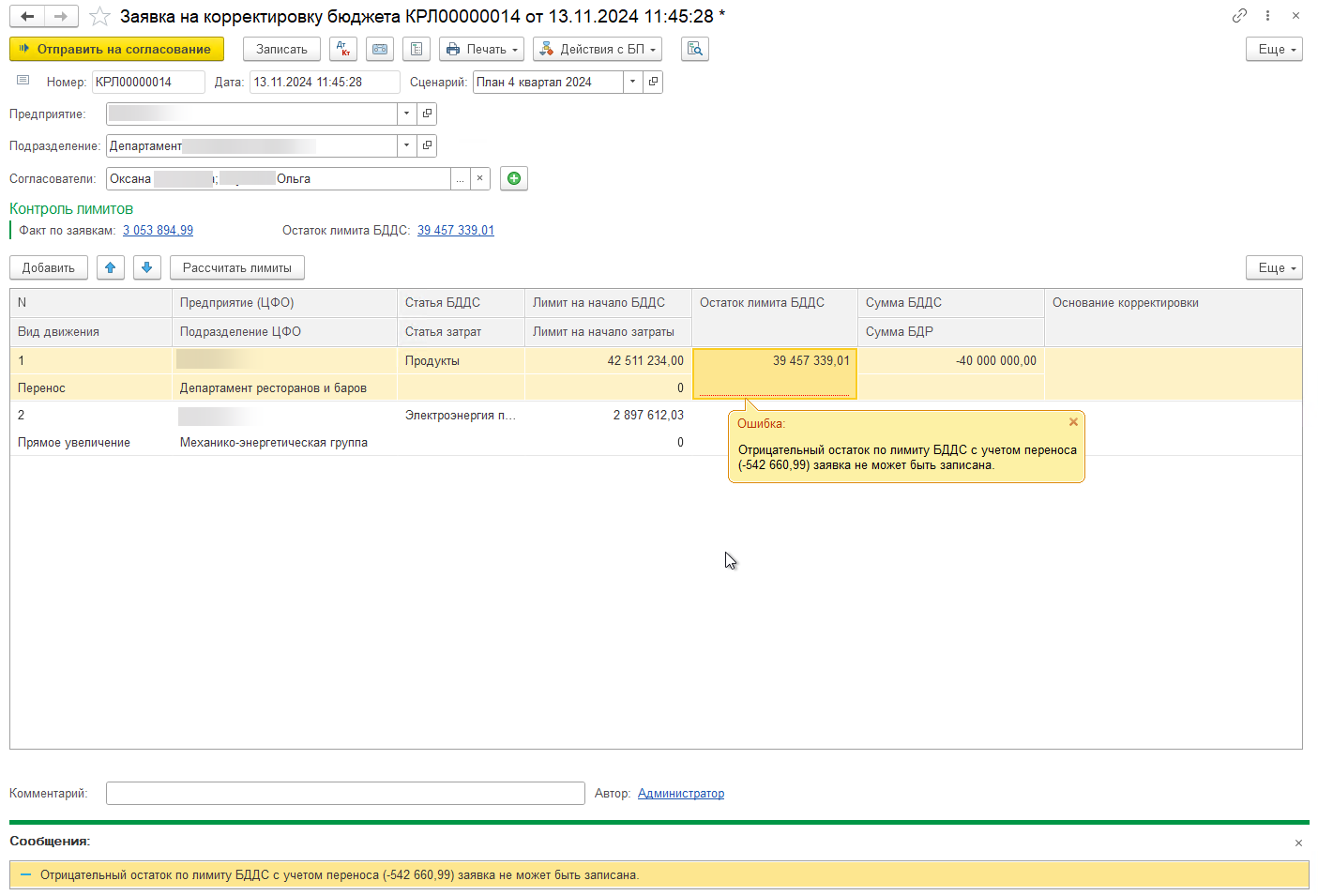Screen dimensions: 1318x896
Task: Add a new row with Добавить
Action: (x=49, y=267)
